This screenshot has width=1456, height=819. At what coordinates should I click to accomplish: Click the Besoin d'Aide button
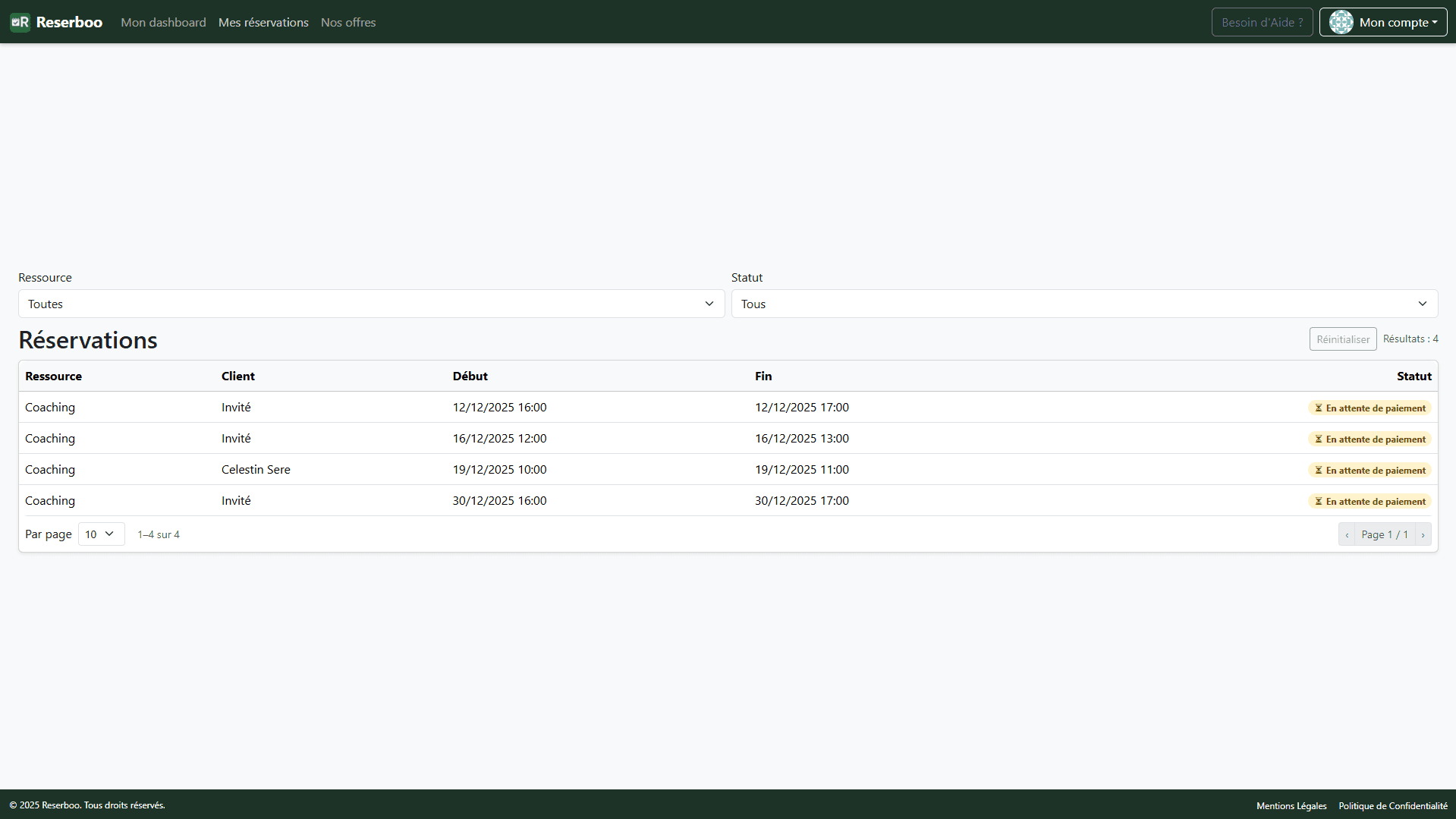[x=1262, y=22]
